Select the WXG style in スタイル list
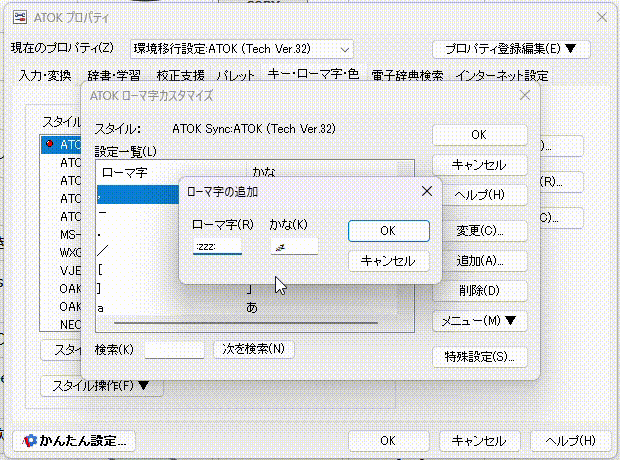 (x=70, y=253)
